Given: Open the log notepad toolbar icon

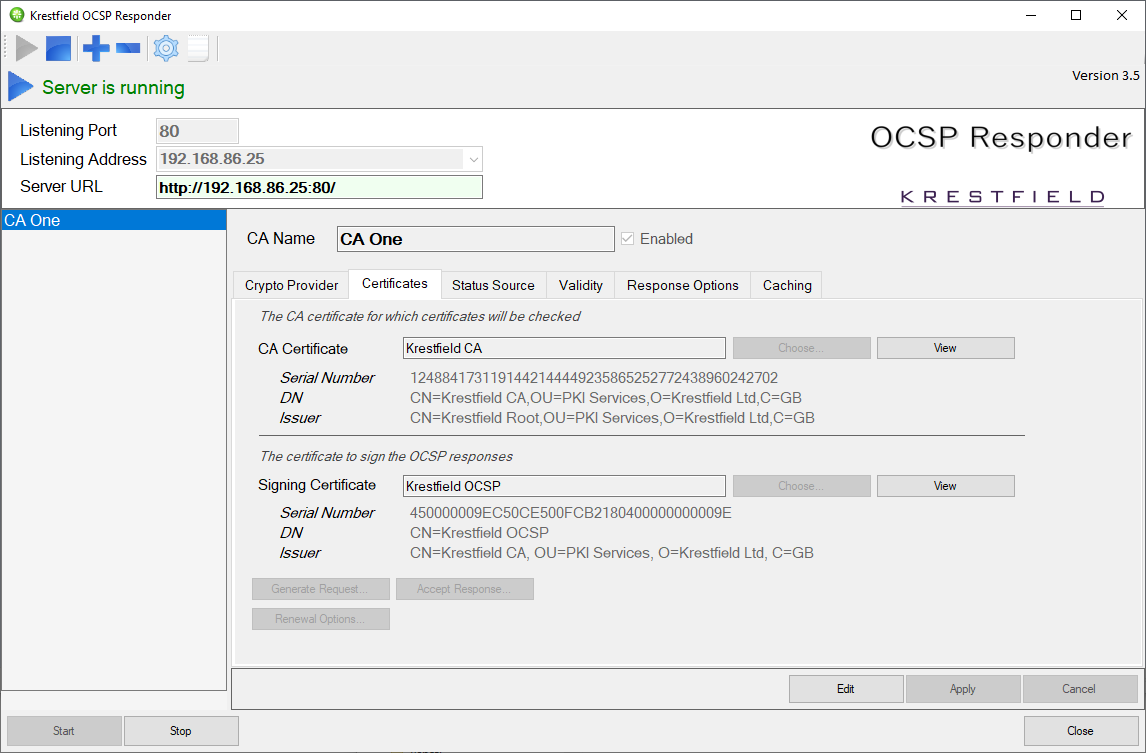Looking at the screenshot, I should 198,48.
